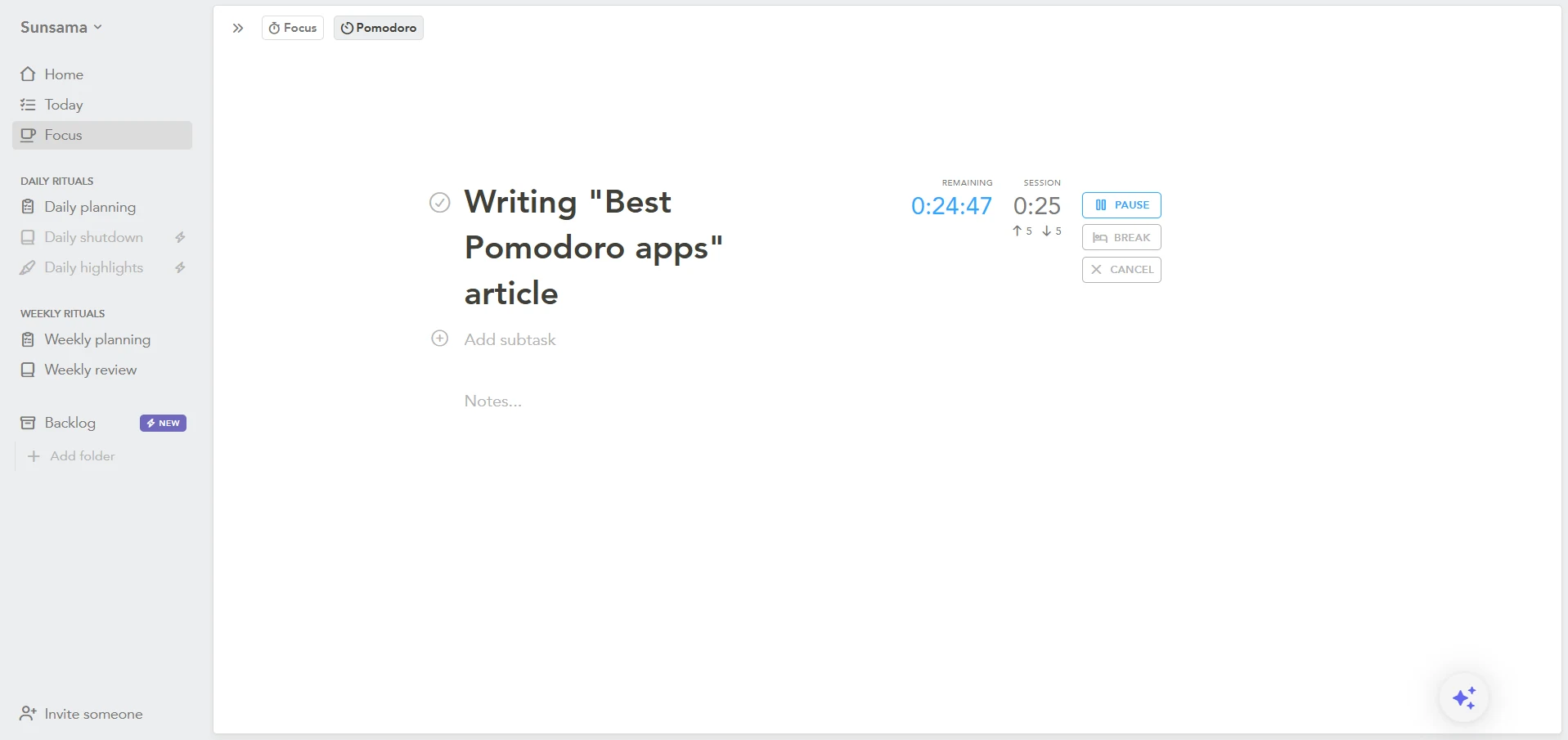Open Daily planning ritual
The width and height of the screenshot is (1568, 740).
pos(102,207)
